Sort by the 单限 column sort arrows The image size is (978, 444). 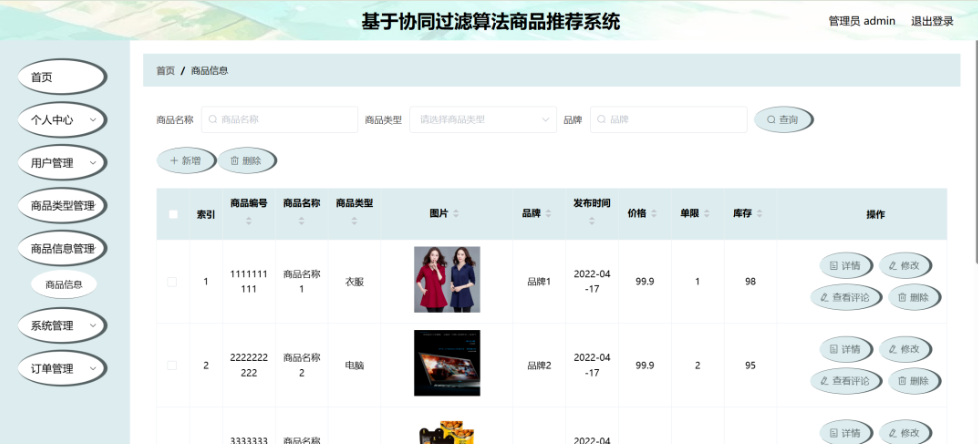tap(707, 214)
